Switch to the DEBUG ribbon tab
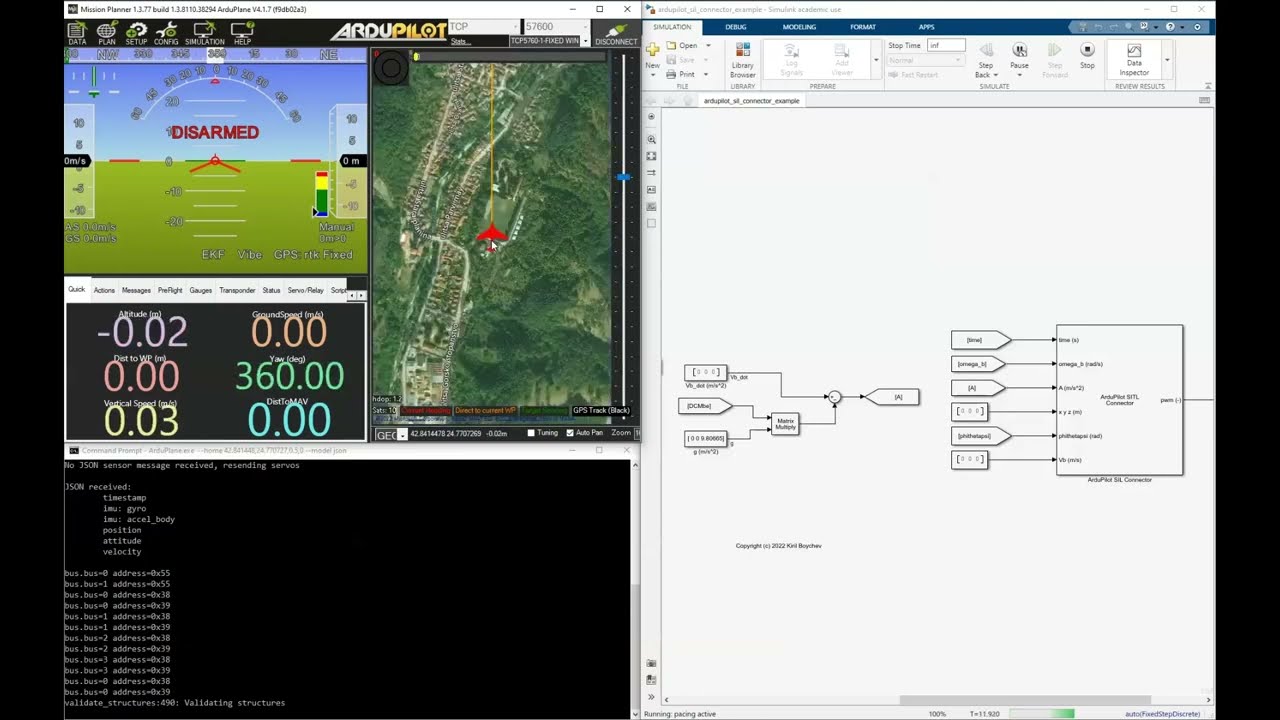Viewport: 1280px width, 720px height. click(x=736, y=27)
